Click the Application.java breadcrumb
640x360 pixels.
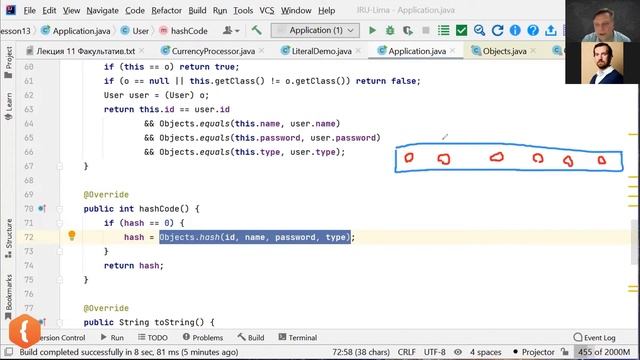coord(76,31)
